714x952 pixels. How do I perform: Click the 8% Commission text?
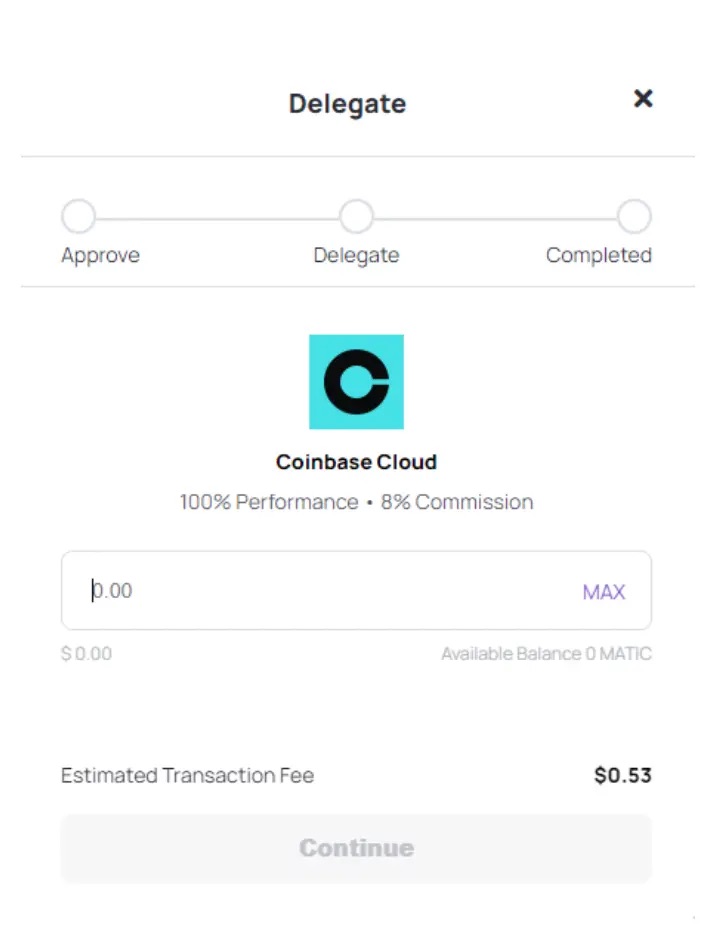point(457,502)
